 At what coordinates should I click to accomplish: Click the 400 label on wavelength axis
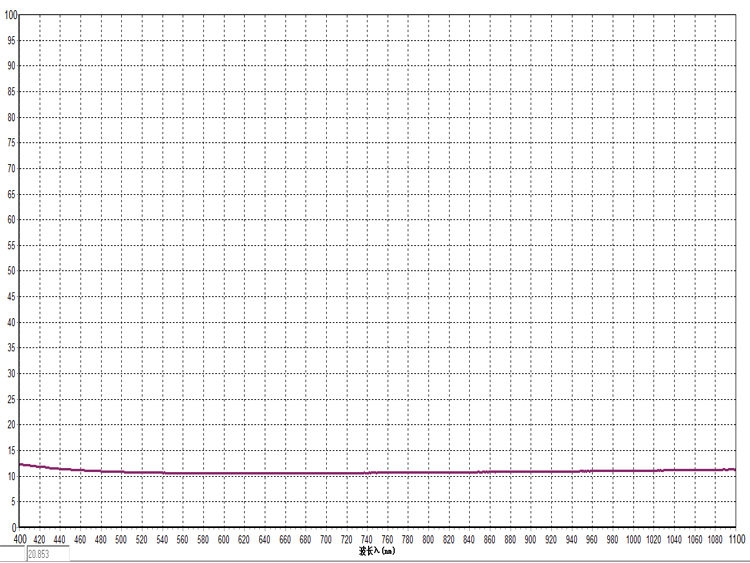[x=20, y=539]
